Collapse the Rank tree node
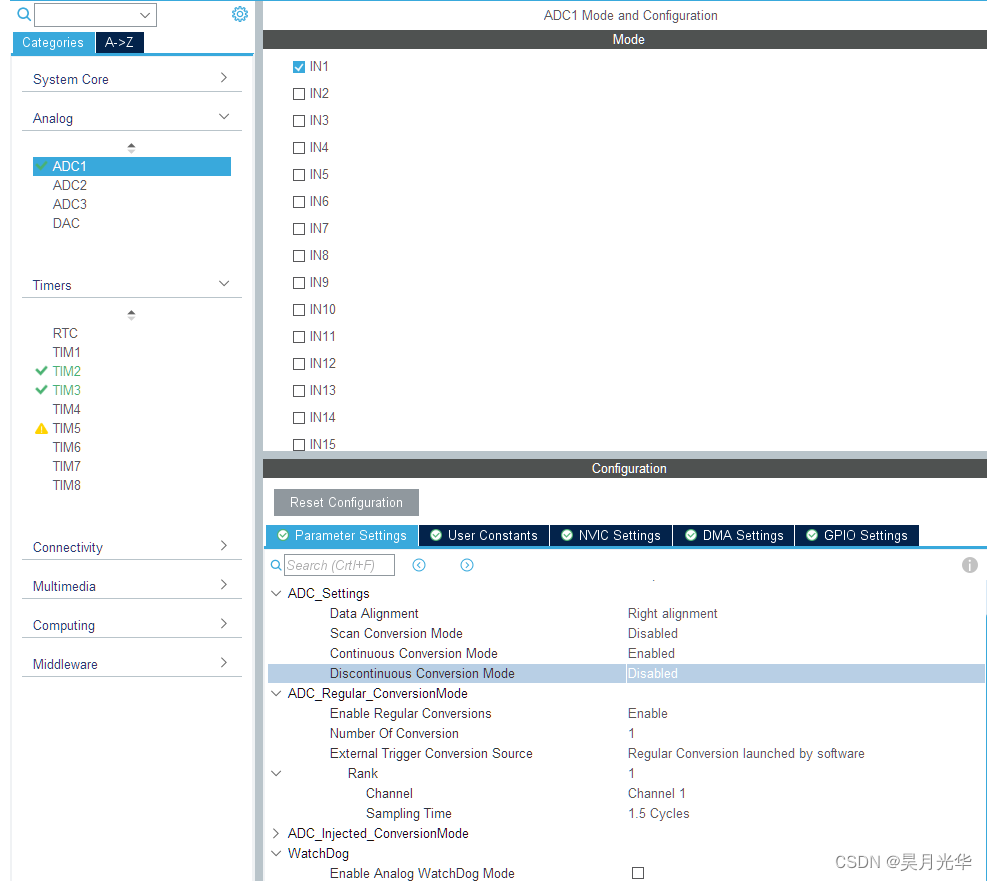 [x=276, y=773]
